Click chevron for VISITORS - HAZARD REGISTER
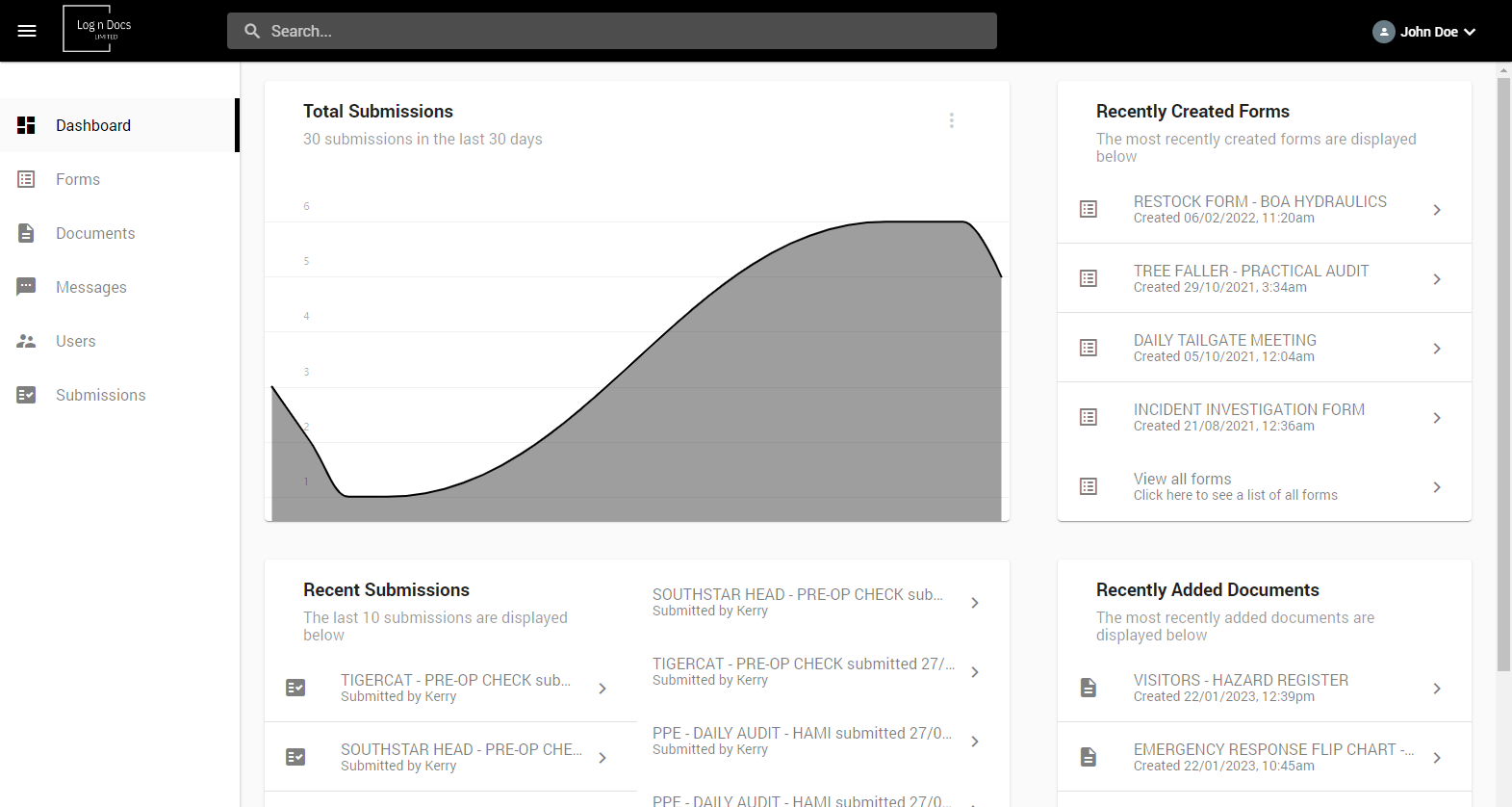The height and width of the screenshot is (807, 1512). (1437, 689)
